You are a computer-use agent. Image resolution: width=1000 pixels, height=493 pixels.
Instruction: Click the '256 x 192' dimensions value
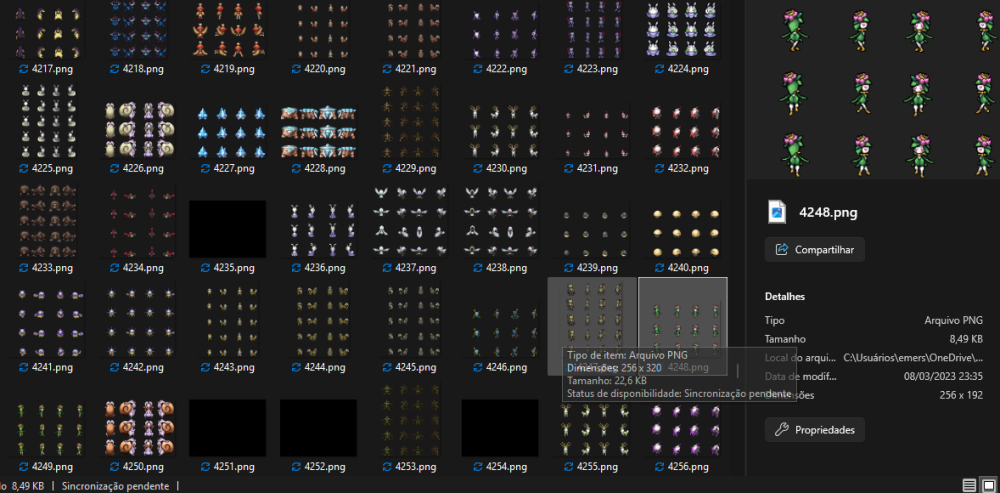[x=961, y=395]
